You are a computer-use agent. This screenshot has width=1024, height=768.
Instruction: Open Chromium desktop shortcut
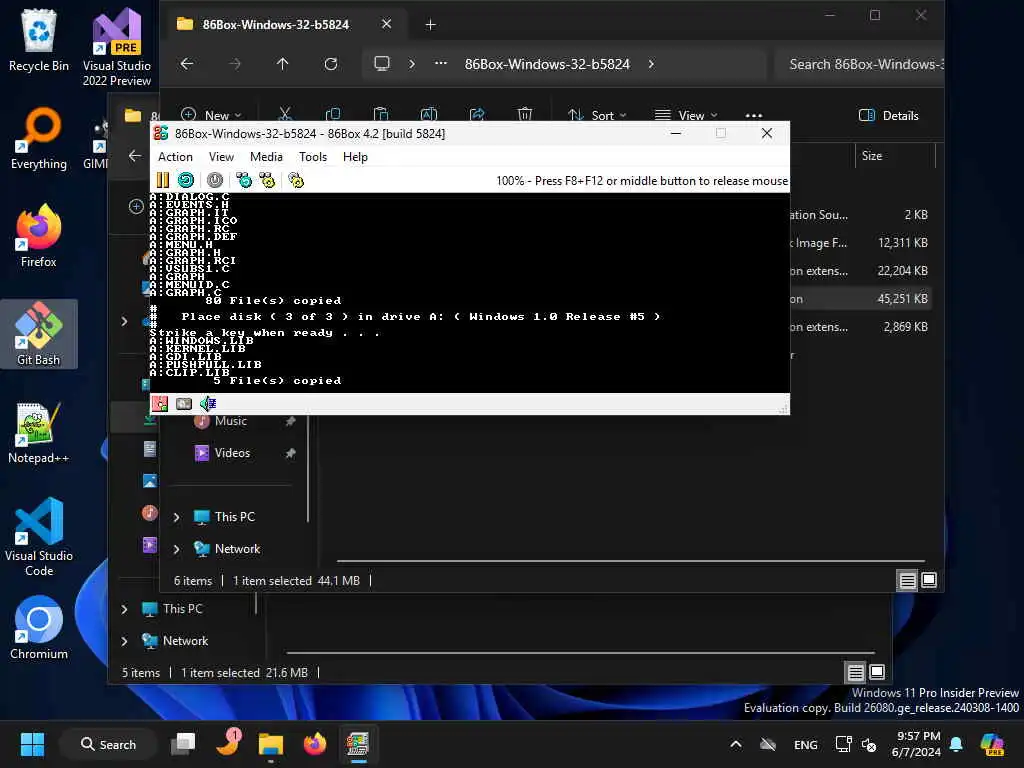[39, 628]
